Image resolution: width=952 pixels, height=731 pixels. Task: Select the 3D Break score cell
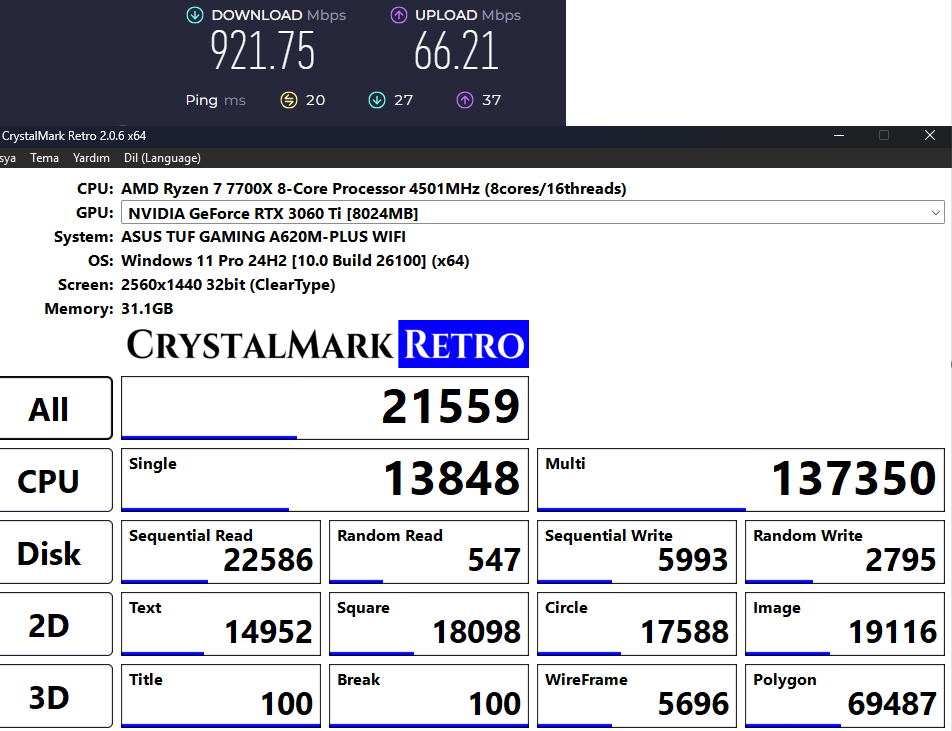429,696
